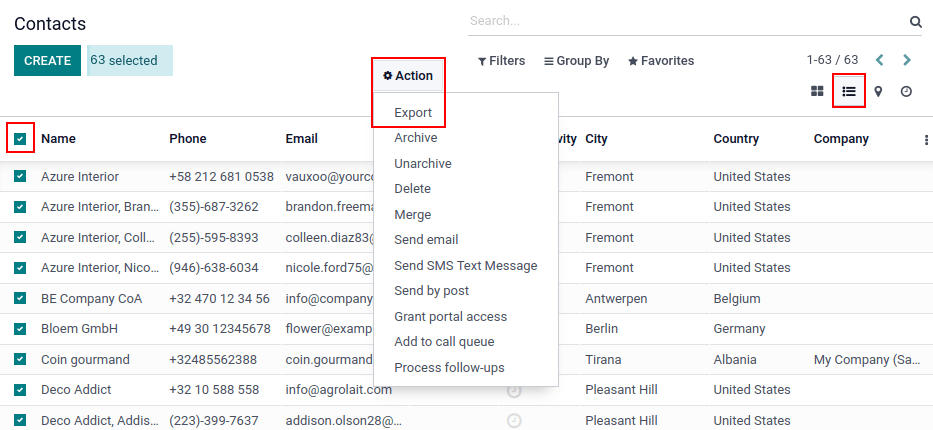Uncheck the Azure Interior row checkbox
The height and width of the screenshot is (430, 933).
pyautogui.click(x=20, y=177)
